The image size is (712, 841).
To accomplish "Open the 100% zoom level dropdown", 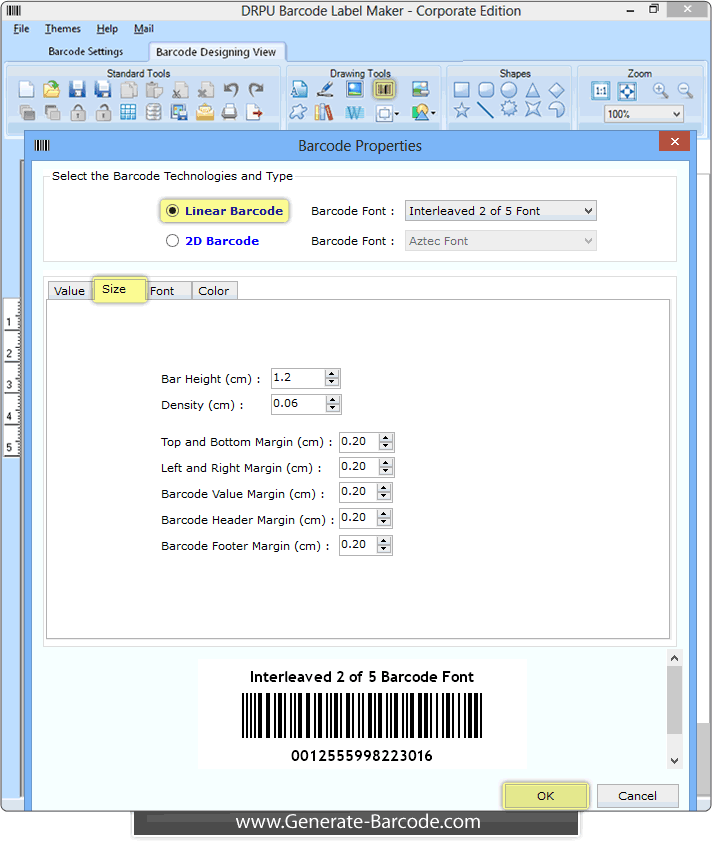I will (643, 115).
